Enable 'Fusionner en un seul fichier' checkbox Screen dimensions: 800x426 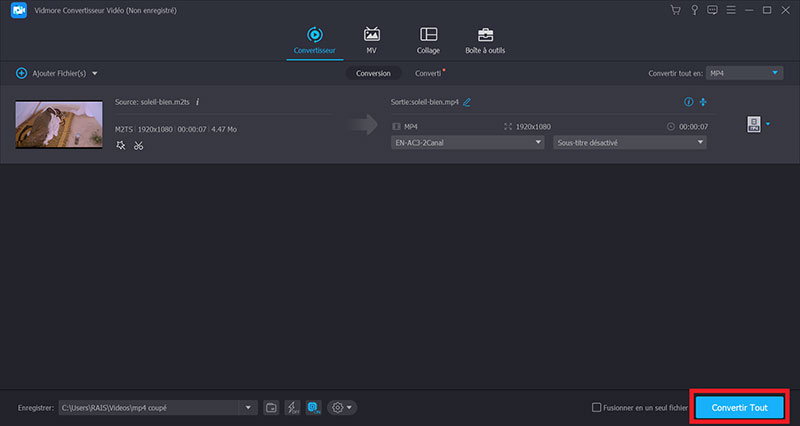597,408
